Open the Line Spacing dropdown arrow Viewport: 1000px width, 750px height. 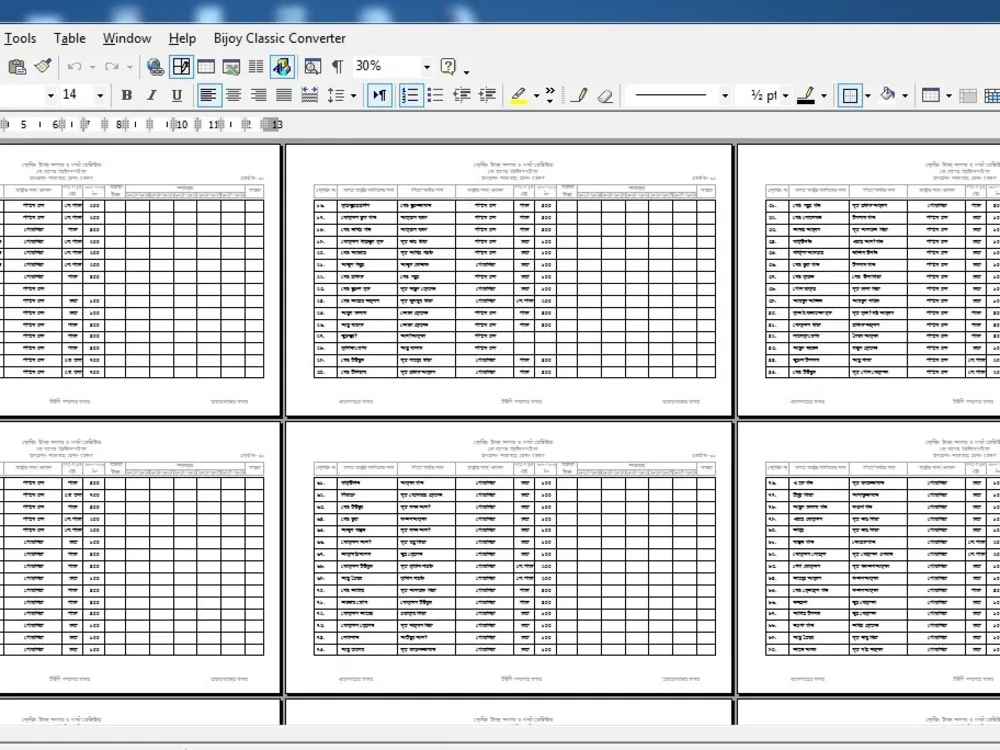[x=353, y=96]
